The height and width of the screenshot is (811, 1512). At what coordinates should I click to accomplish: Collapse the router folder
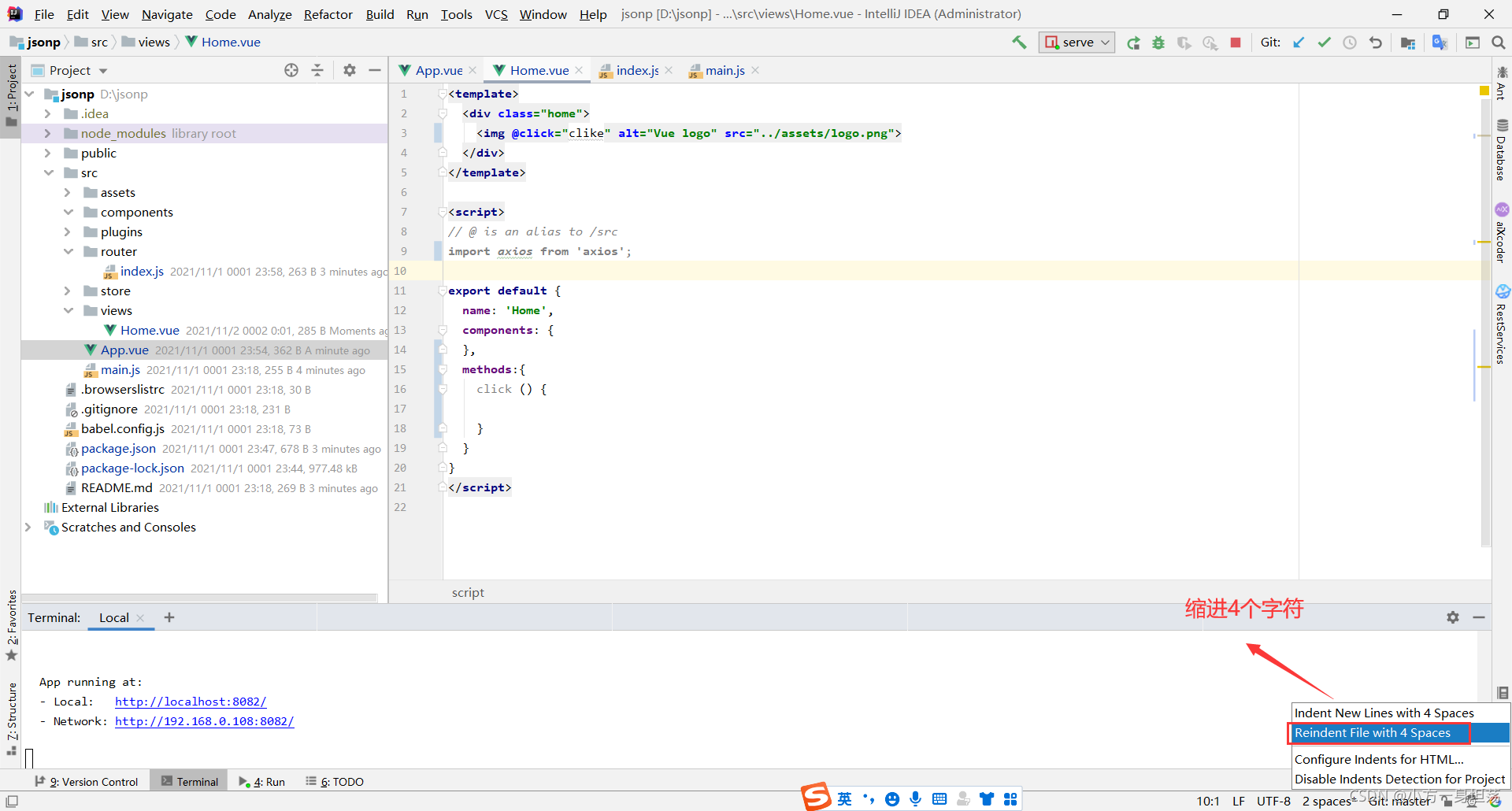pyautogui.click(x=68, y=251)
